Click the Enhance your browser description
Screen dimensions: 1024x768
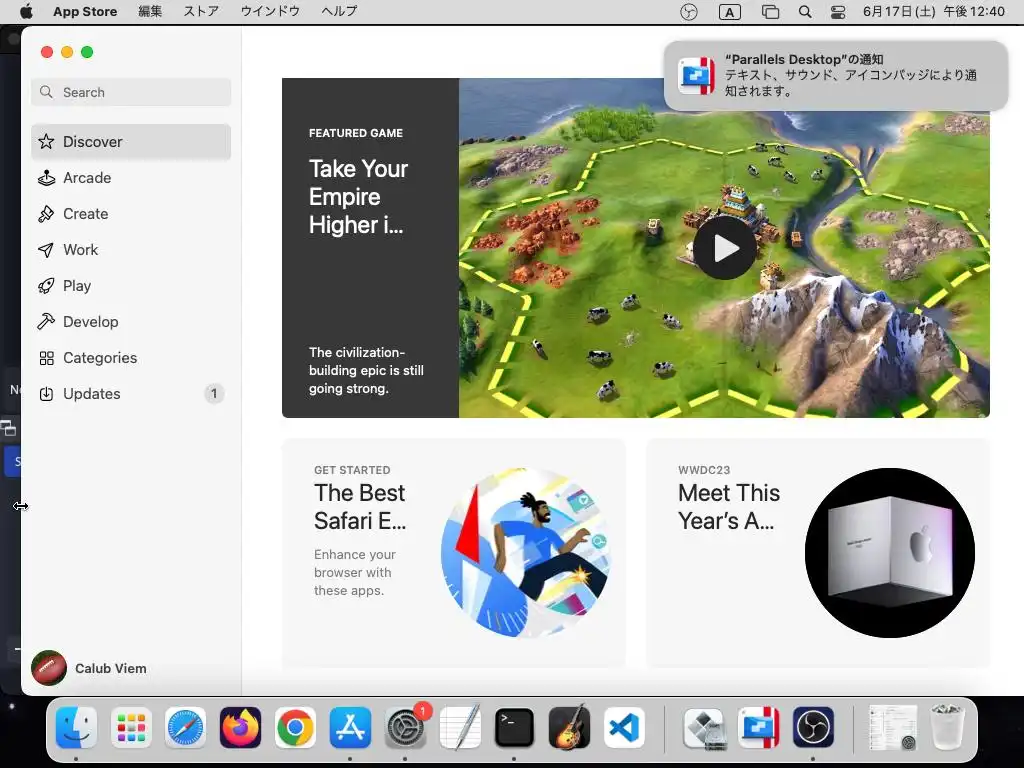[x=355, y=572]
